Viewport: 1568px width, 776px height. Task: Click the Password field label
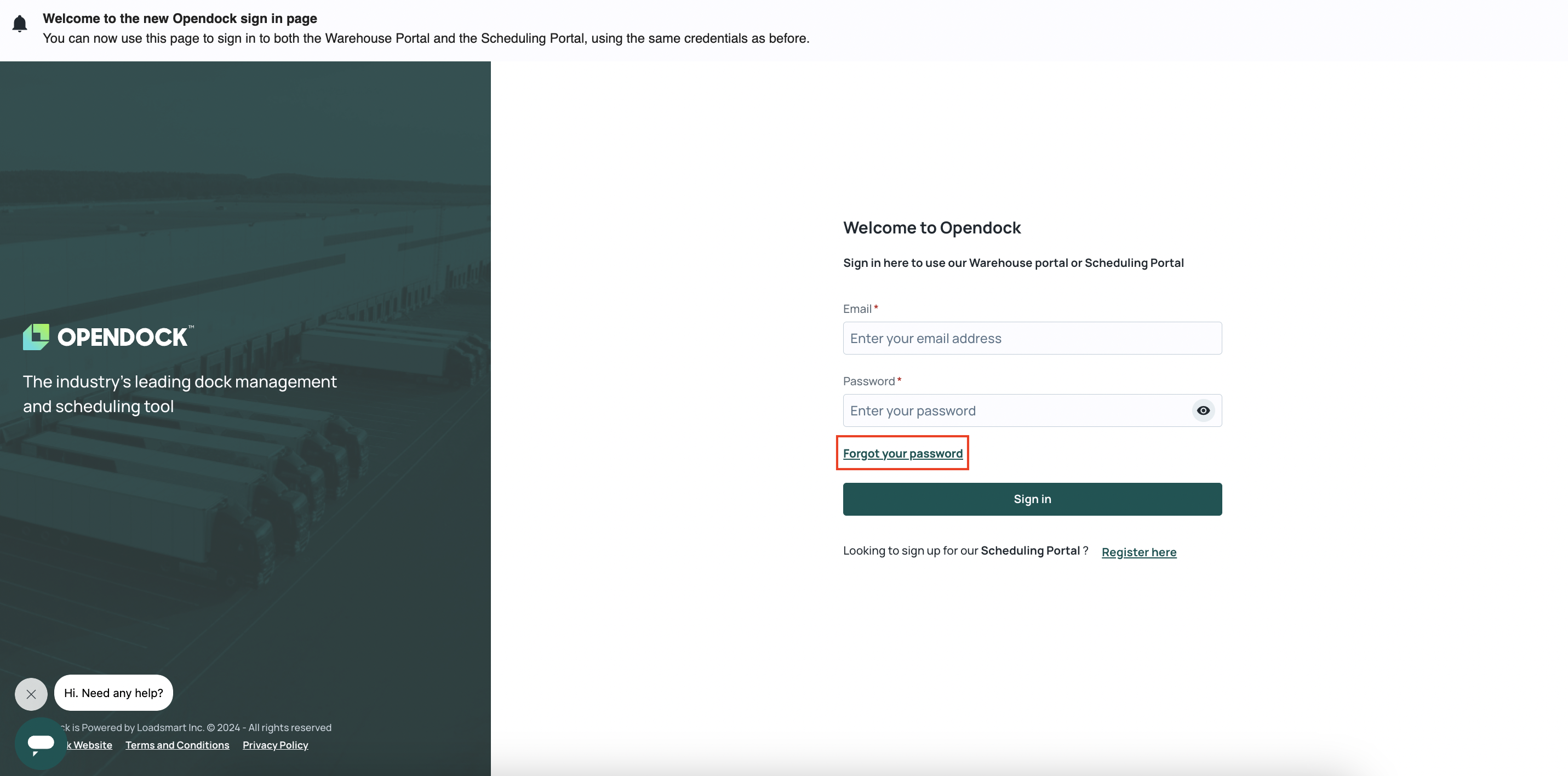(x=868, y=381)
